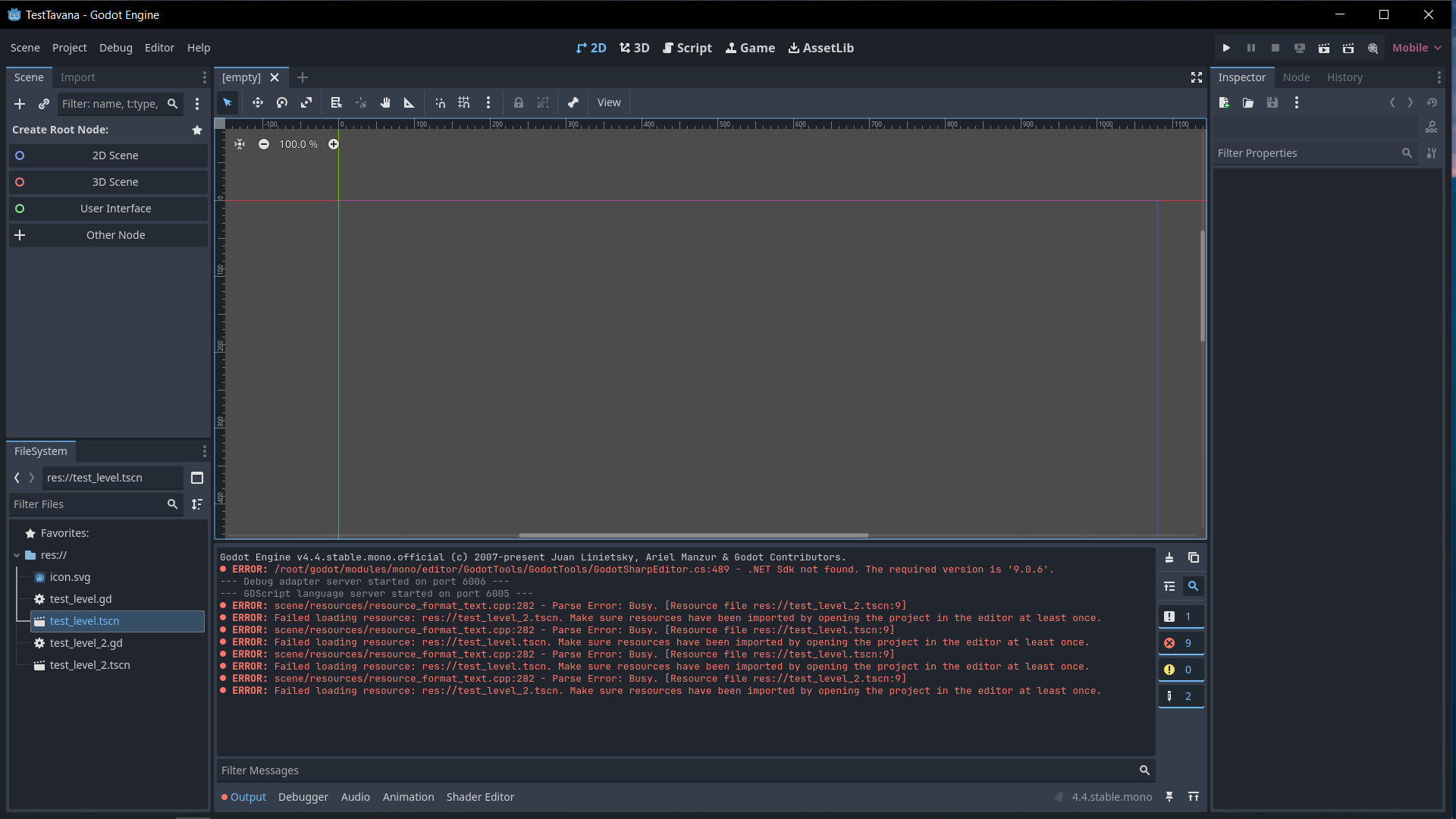The image size is (1456, 819).
Task: Click the viewport horizontal scrollbar
Action: click(693, 535)
